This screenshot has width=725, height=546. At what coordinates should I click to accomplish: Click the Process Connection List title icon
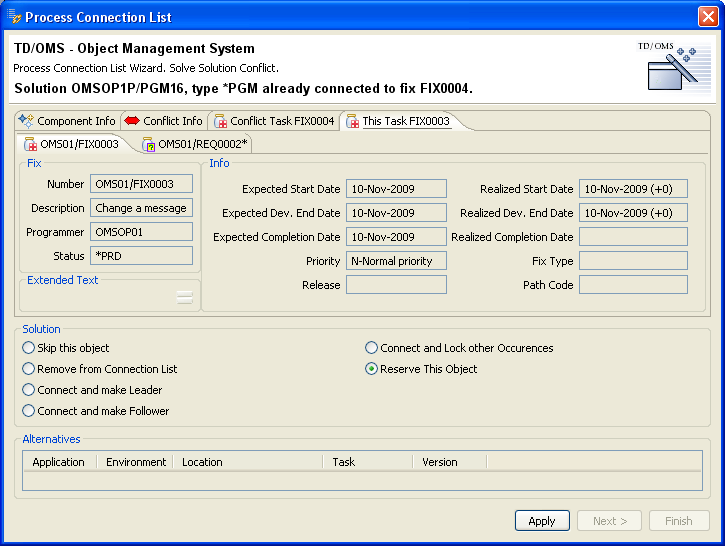pos(13,17)
